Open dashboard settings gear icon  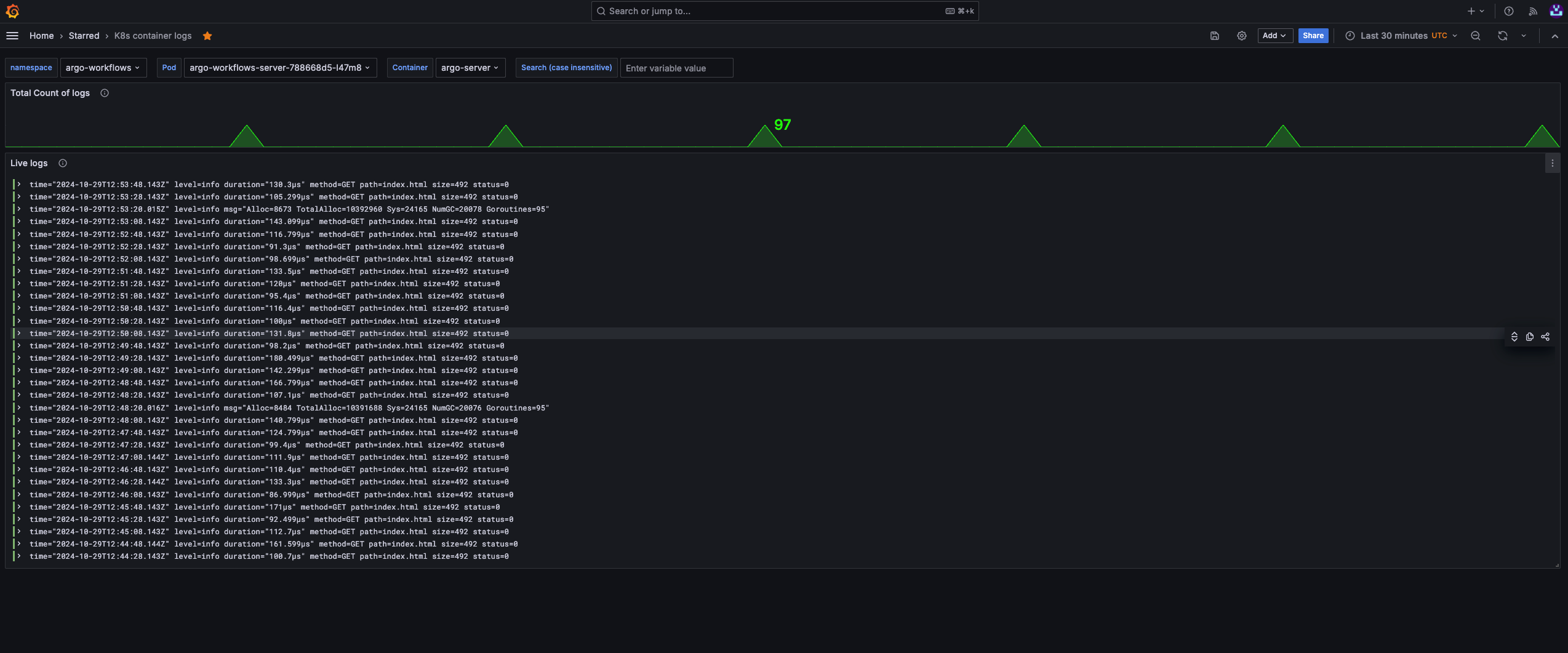pyautogui.click(x=1241, y=36)
